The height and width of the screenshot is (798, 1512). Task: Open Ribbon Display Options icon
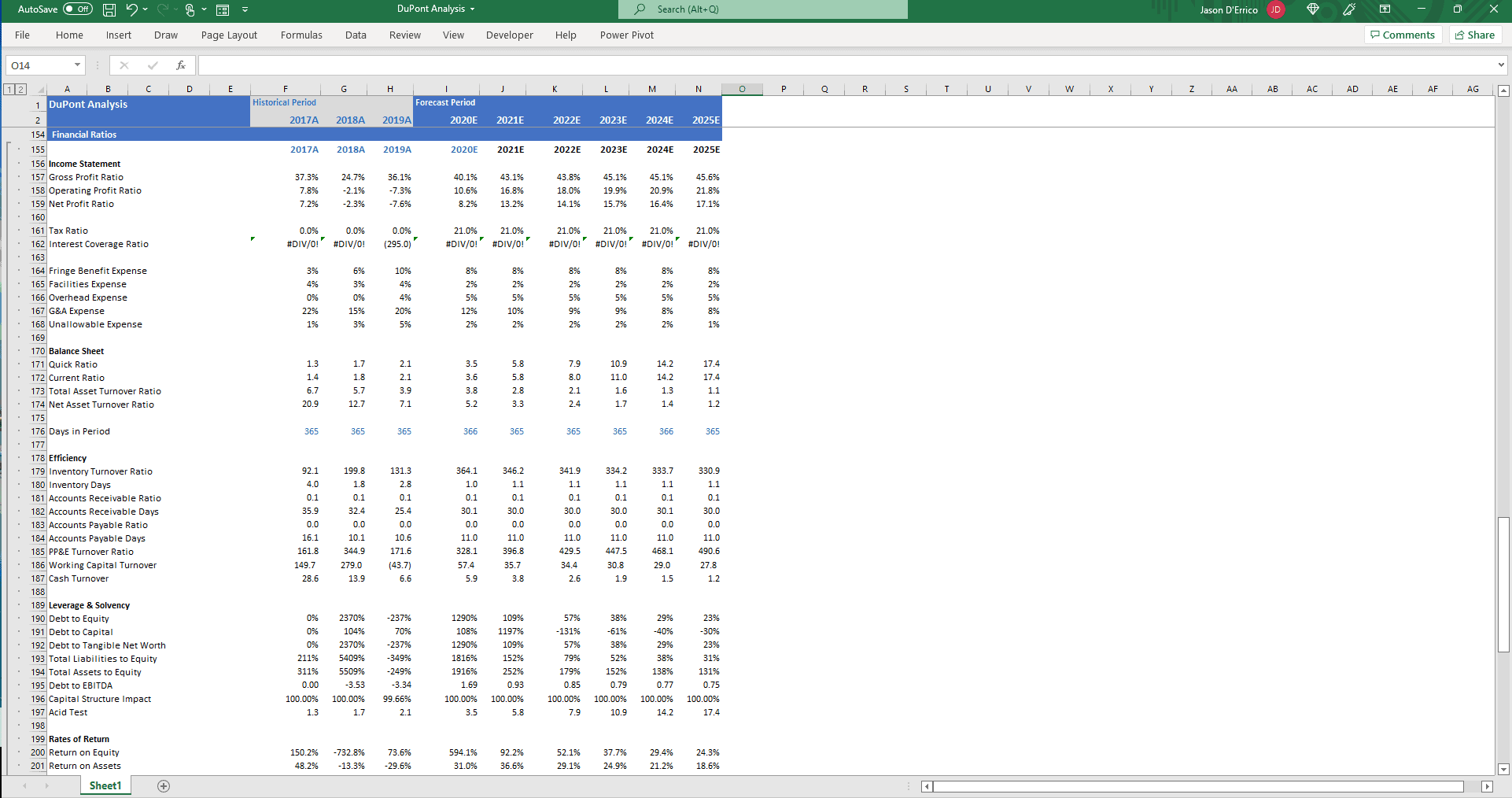[1385, 9]
